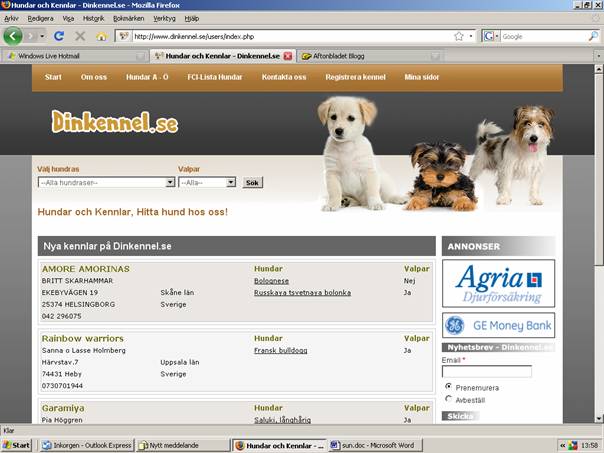Image resolution: width=604 pixels, height=453 pixels.
Task: Switch to Inkorgen - Outlook Express in taskbar
Action: click(x=87, y=445)
